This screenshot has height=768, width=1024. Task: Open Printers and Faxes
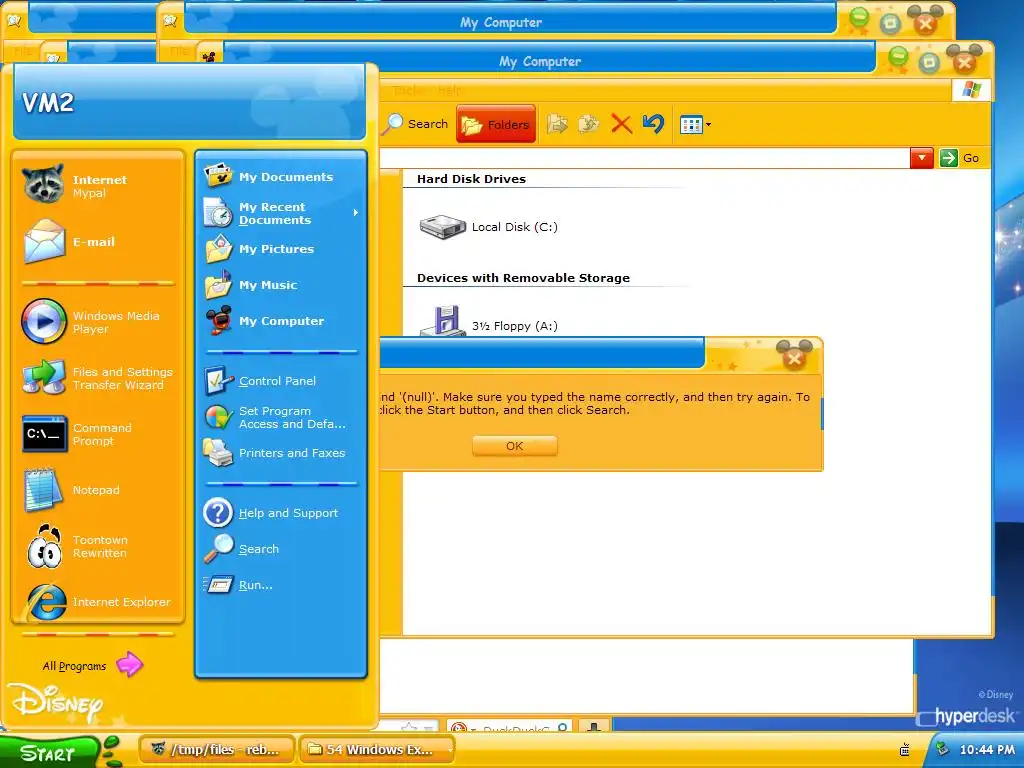tap(281, 453)
